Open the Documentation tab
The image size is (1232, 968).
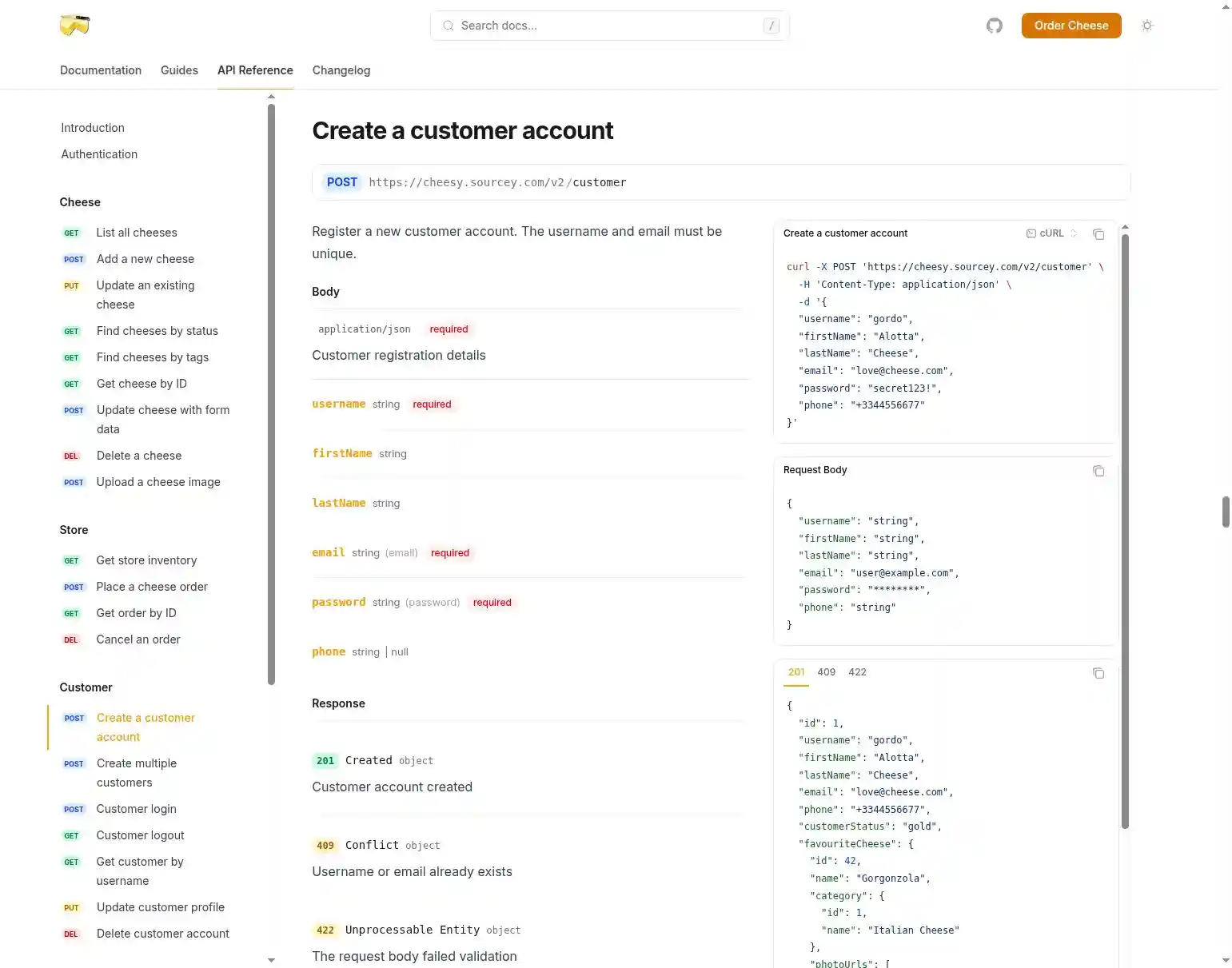pos(101,70)
